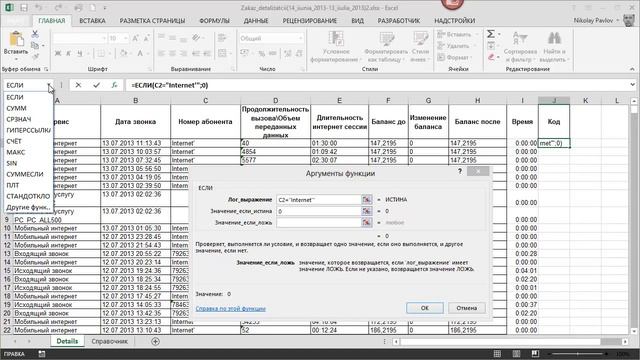Open the ДАННЫЕ ribbon tab
The width and height of the screenshot is (640, 360).
pos(256,20)
